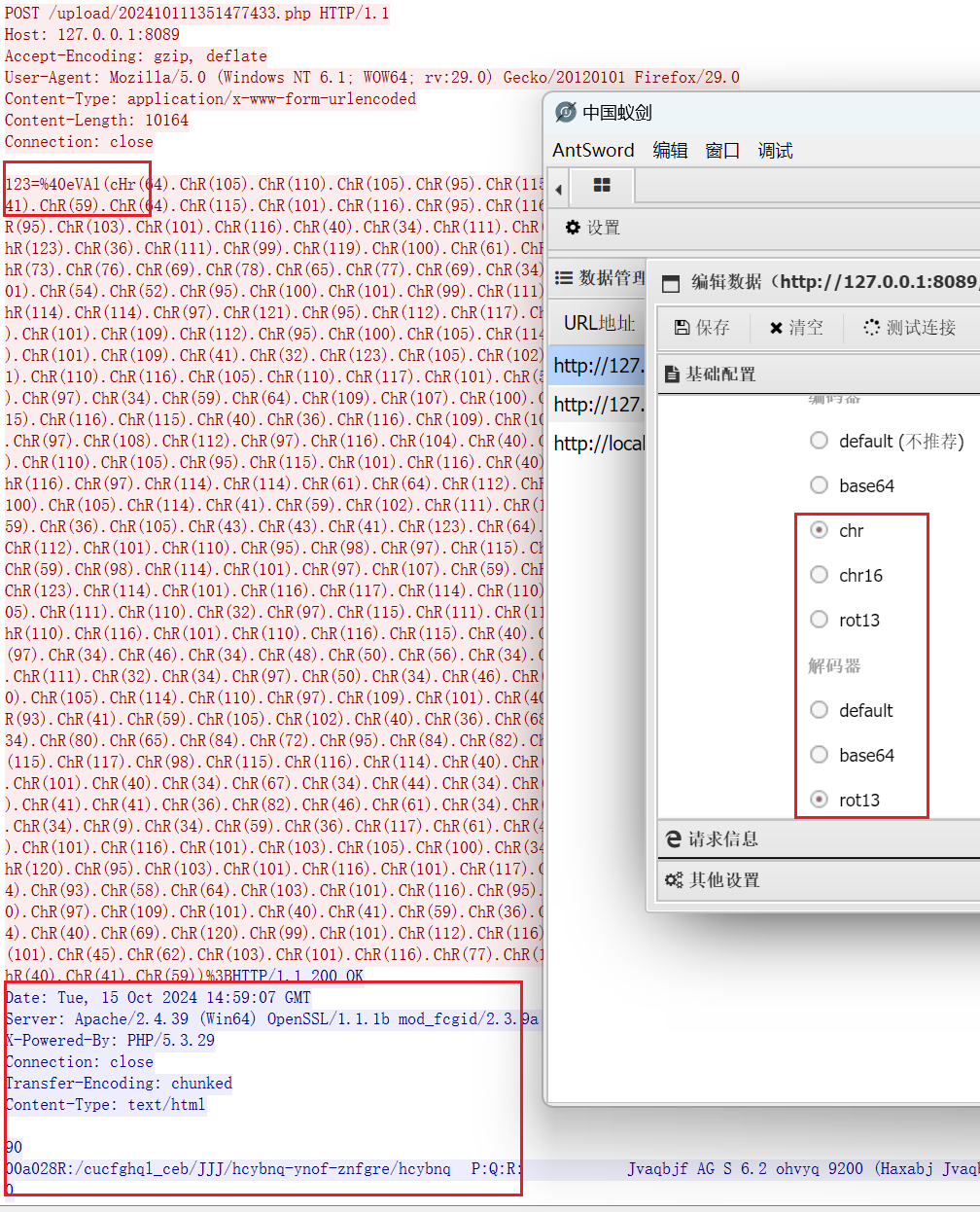The width and height of the screenshot is (980, 1212).
Task: Click the Content-Length: 10164 line
Action: 96,120
